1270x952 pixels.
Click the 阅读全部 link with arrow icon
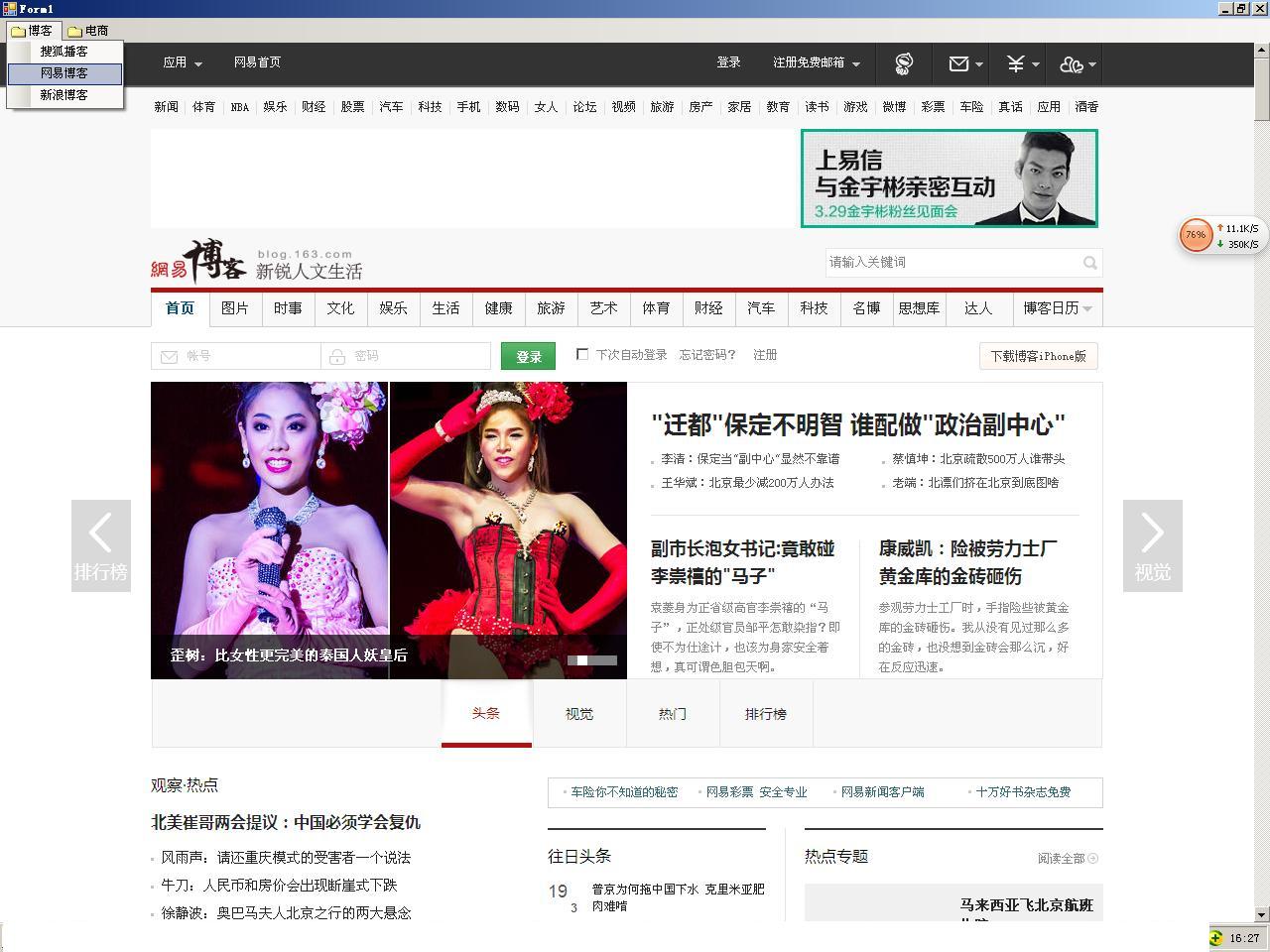pyautogui.click(x=1068, y=859)
